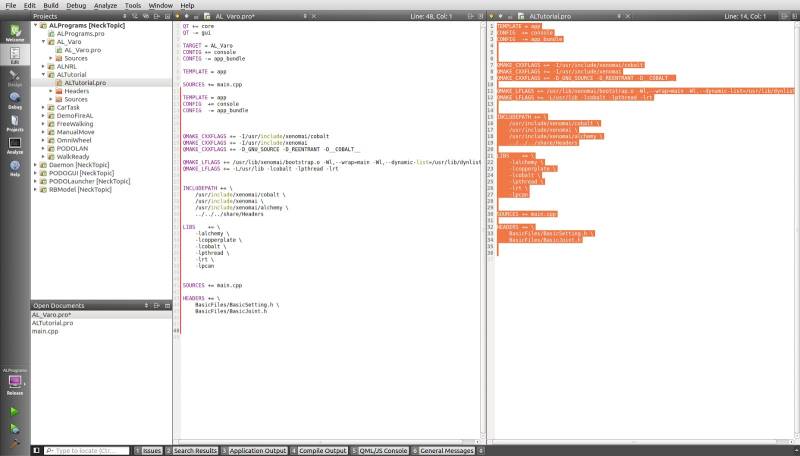Expand PODOGUI [NeckTopic] project
The image size is (800, 456).
click(x=35, y=173)
